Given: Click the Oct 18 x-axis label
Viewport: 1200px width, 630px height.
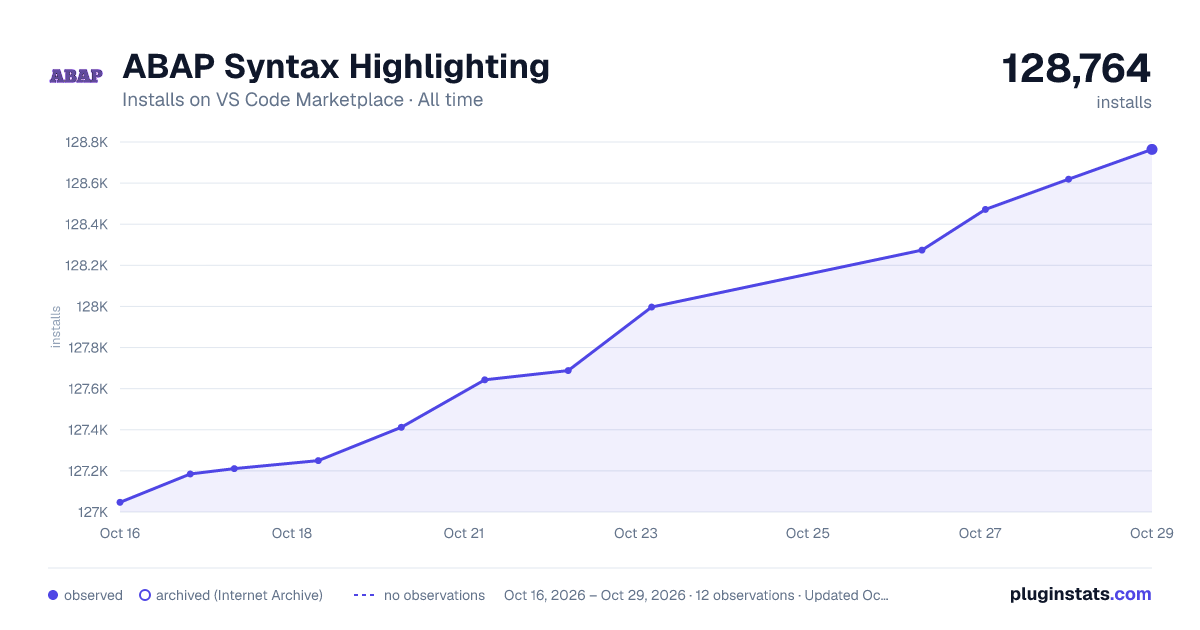Looking at the screenshot, I should [x=292, y=533].
